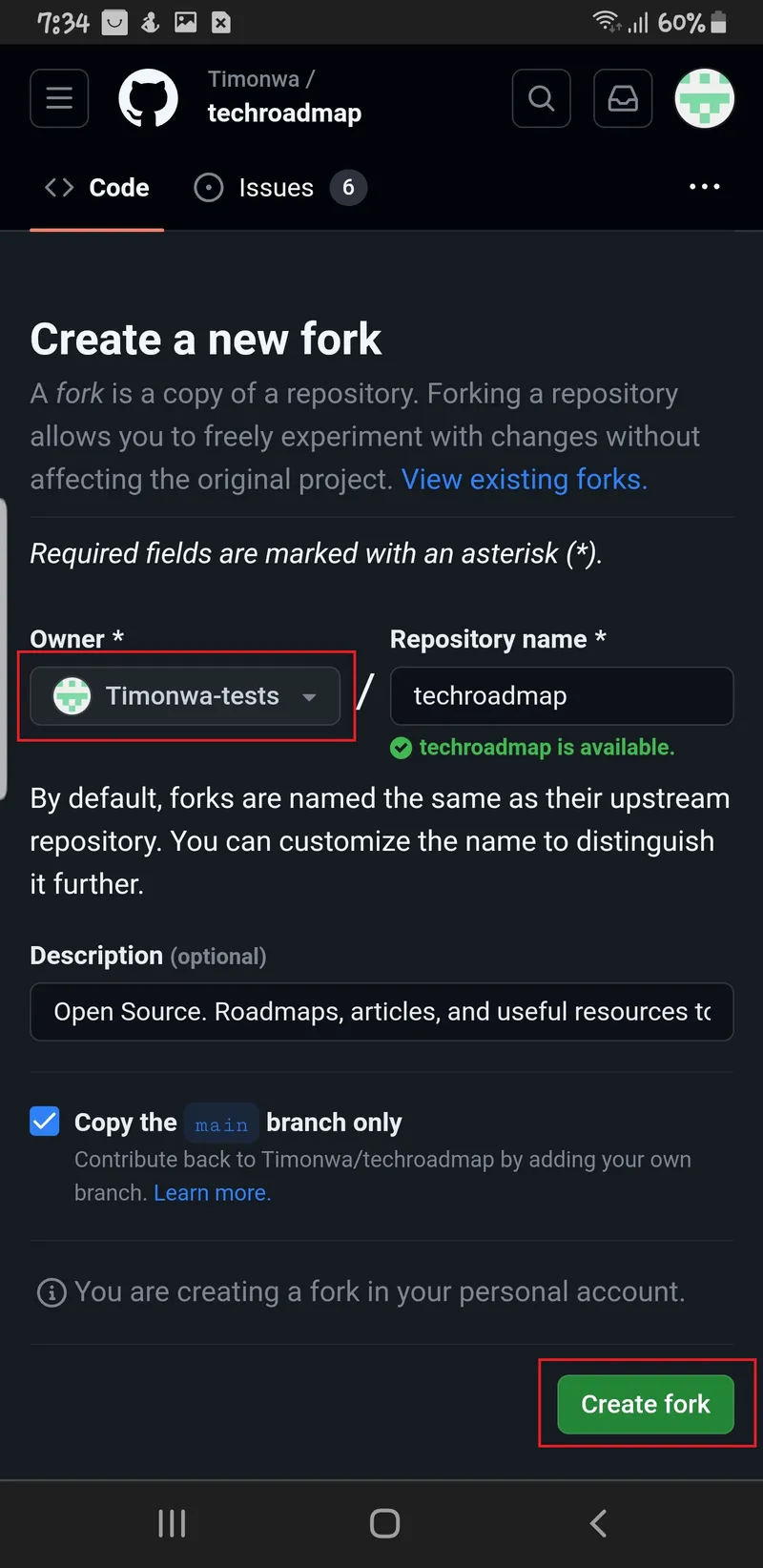Open search with the magnifier icon
Image resolution: width=763 pixels, height=1568 pixels.
pos(541,97)
